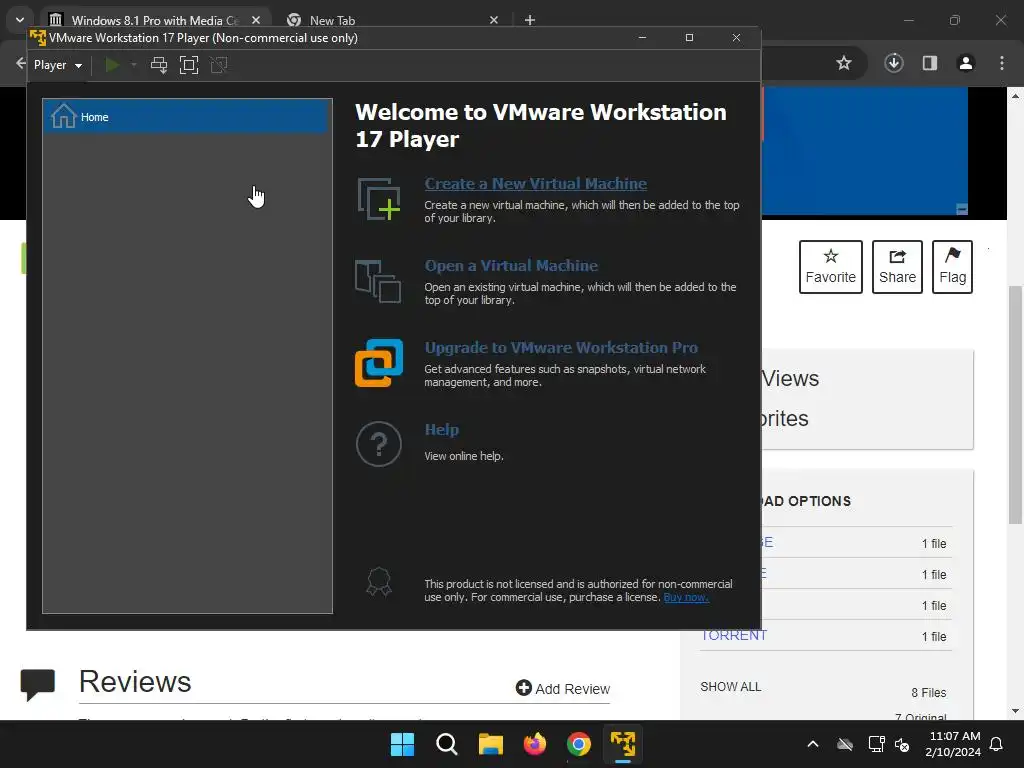The image size is (1024, 768).
Task: Show hidden system tray icons chevron
Action: click(x=813, y=744)
